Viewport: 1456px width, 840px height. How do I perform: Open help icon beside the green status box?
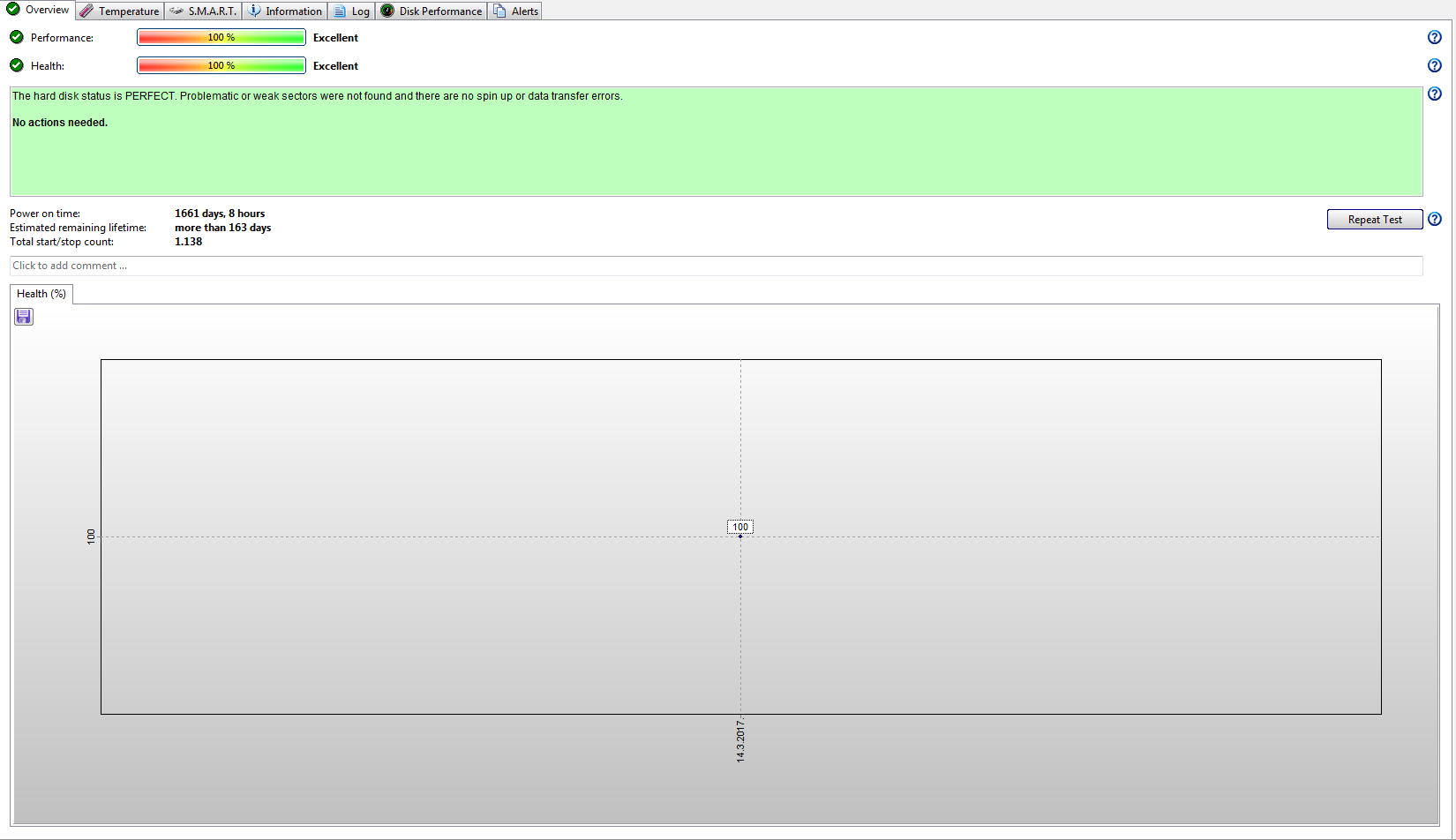pos(1434,94)
